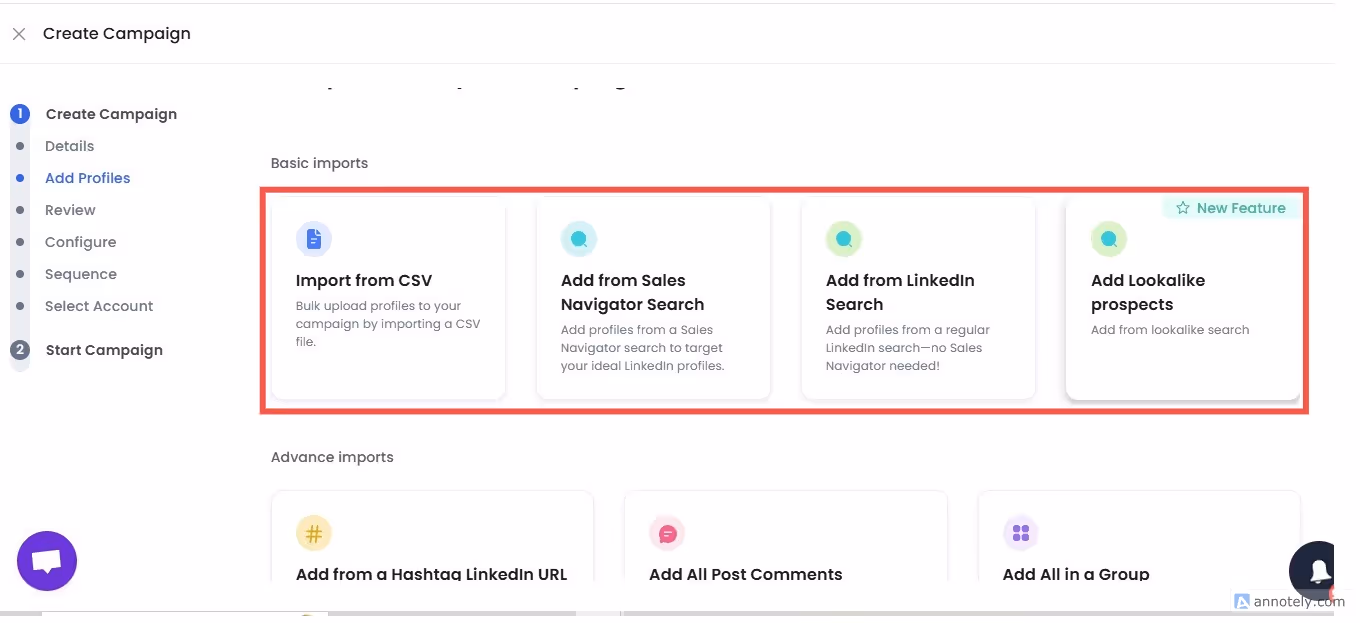Click the New Feature badge
The image size is (1360, 623).
[1232, 207]
